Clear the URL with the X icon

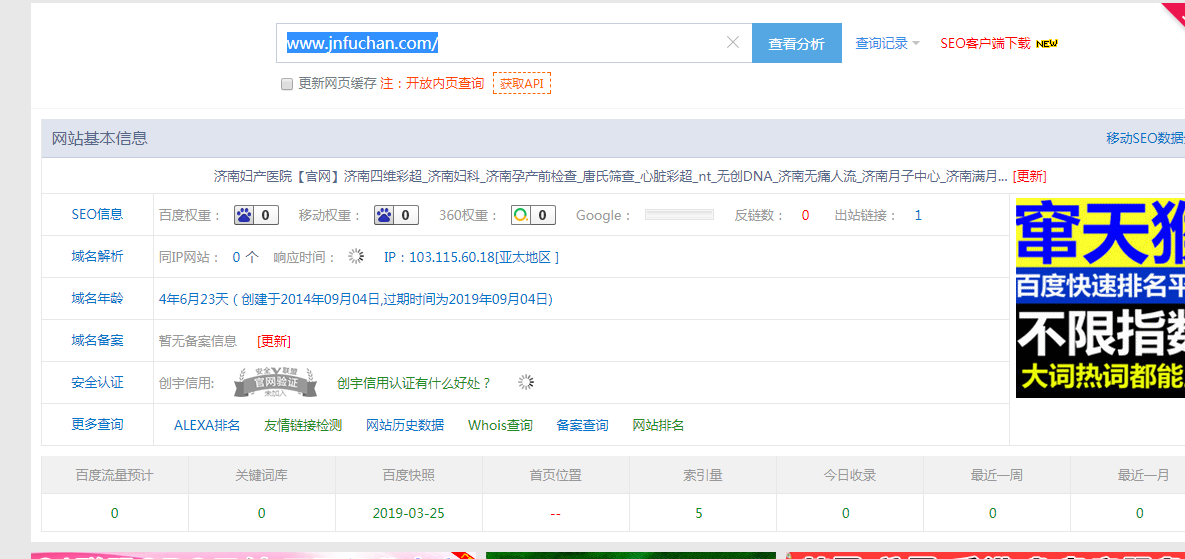(732, 43)
